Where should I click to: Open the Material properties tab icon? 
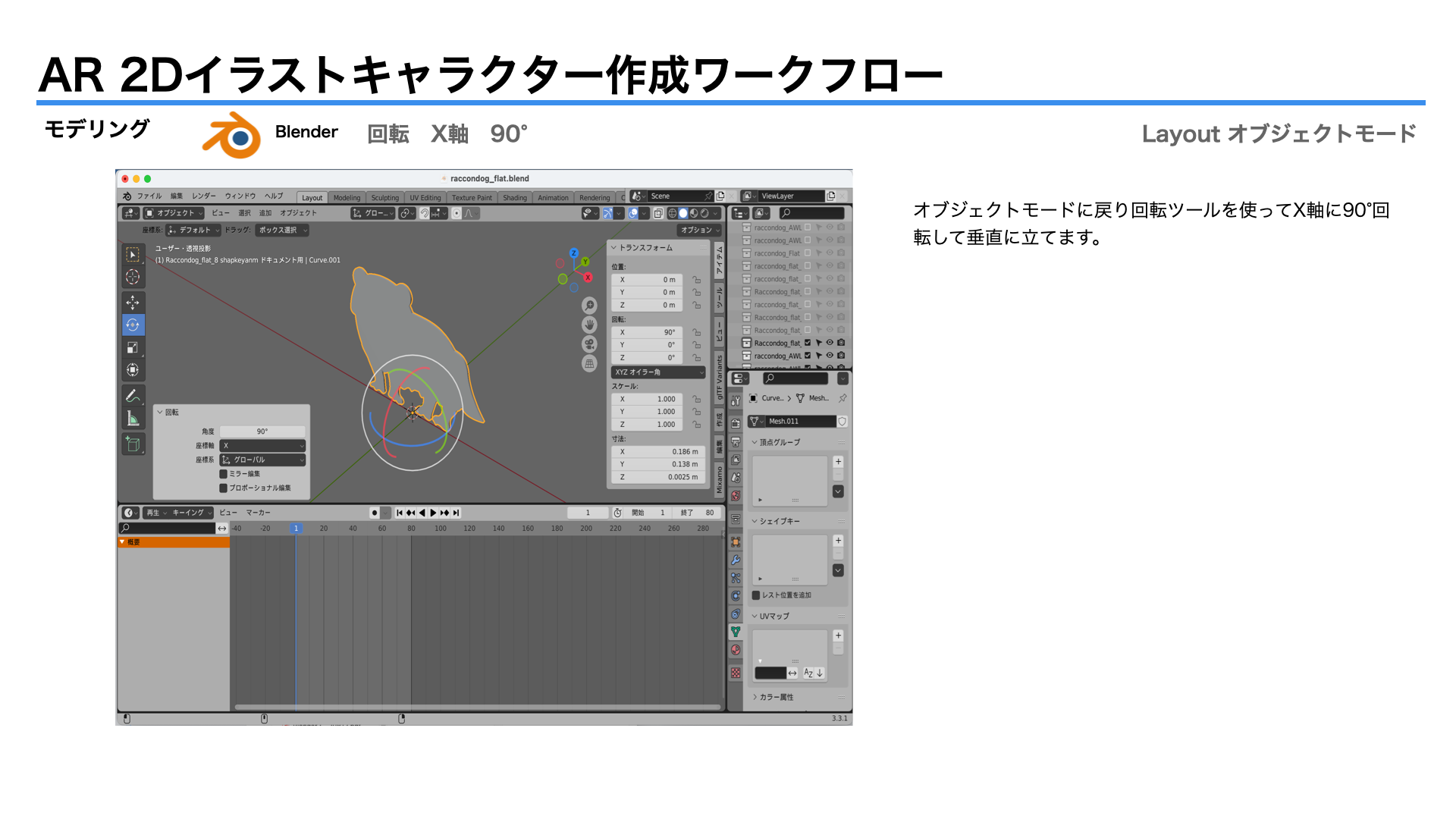coord(736,650)
